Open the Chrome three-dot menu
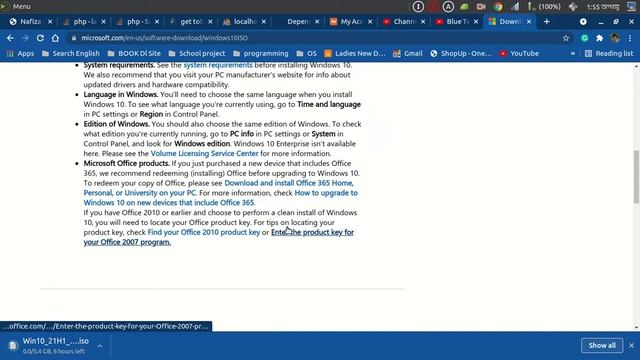 coord(630,38)
